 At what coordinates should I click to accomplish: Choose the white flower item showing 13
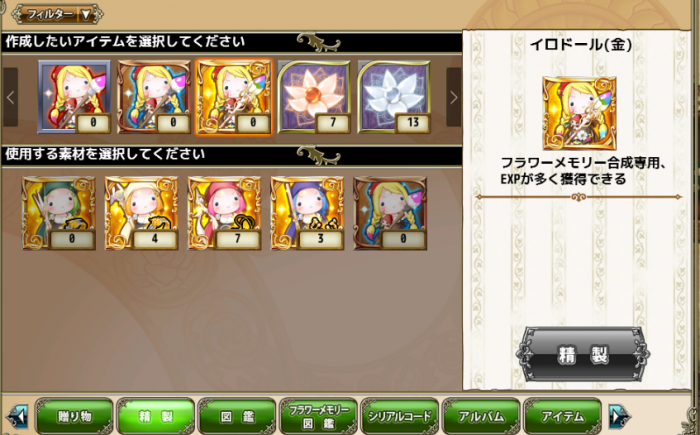pos(394,97)
